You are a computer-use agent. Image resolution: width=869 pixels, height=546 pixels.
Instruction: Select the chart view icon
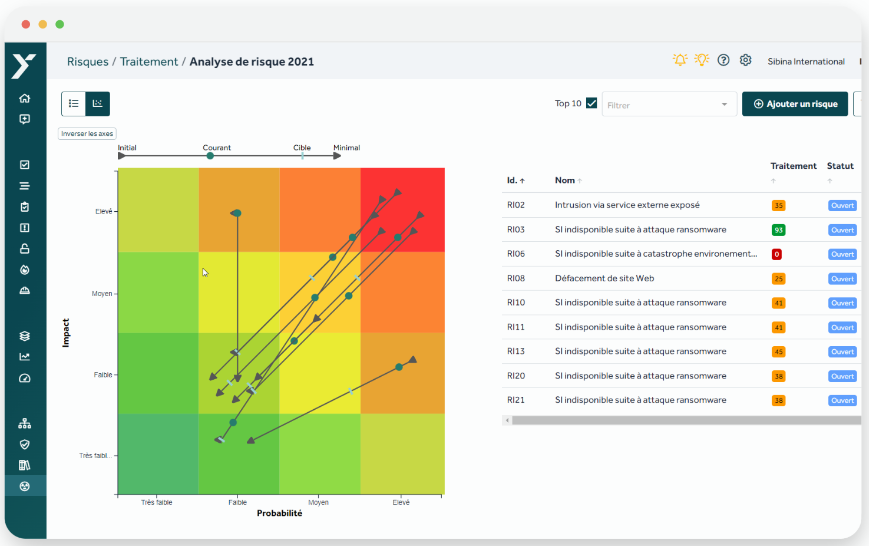pyautogui.click(x=98, y=104)
